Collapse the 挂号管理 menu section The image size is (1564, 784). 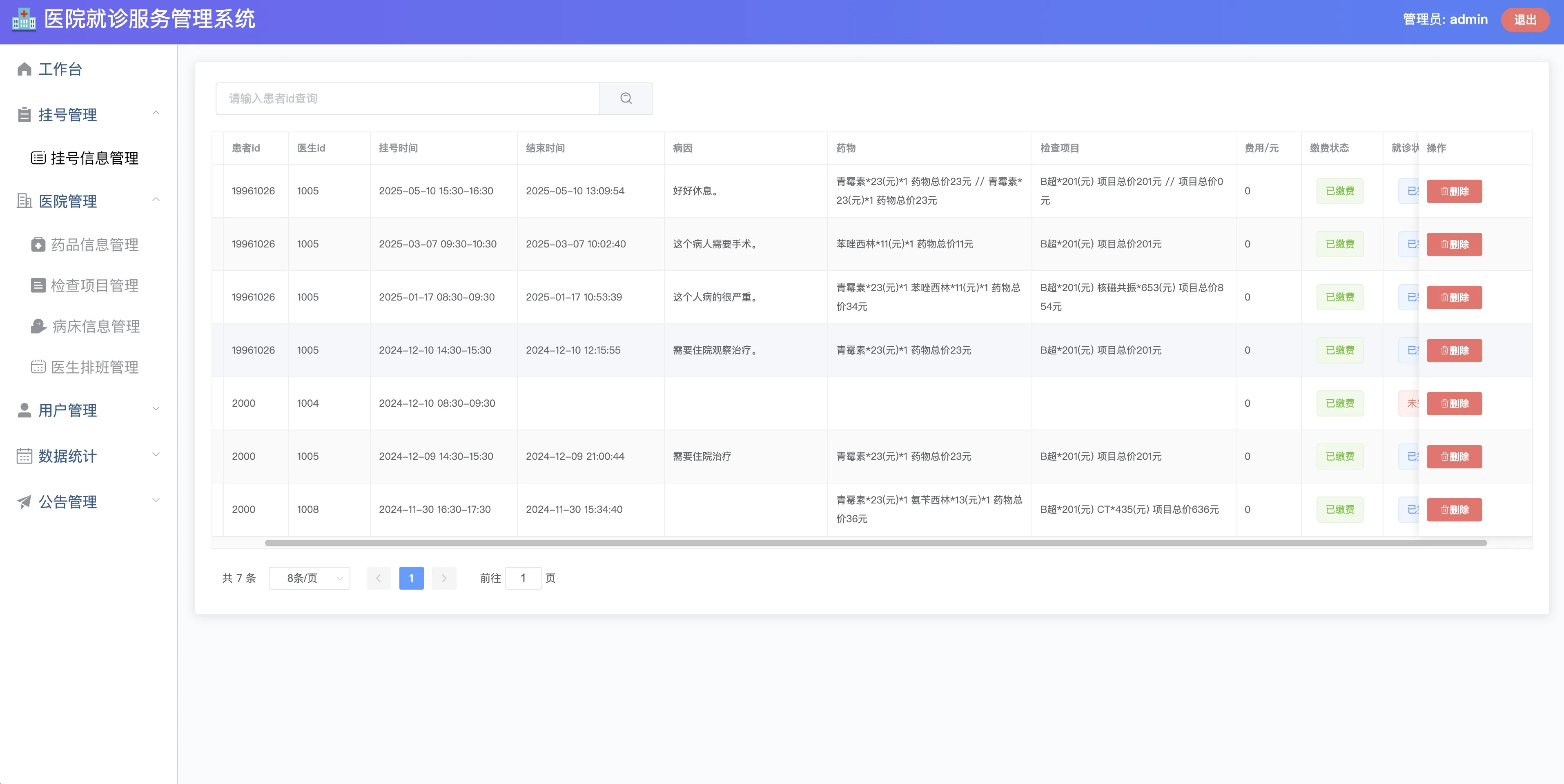click(156, 114)
